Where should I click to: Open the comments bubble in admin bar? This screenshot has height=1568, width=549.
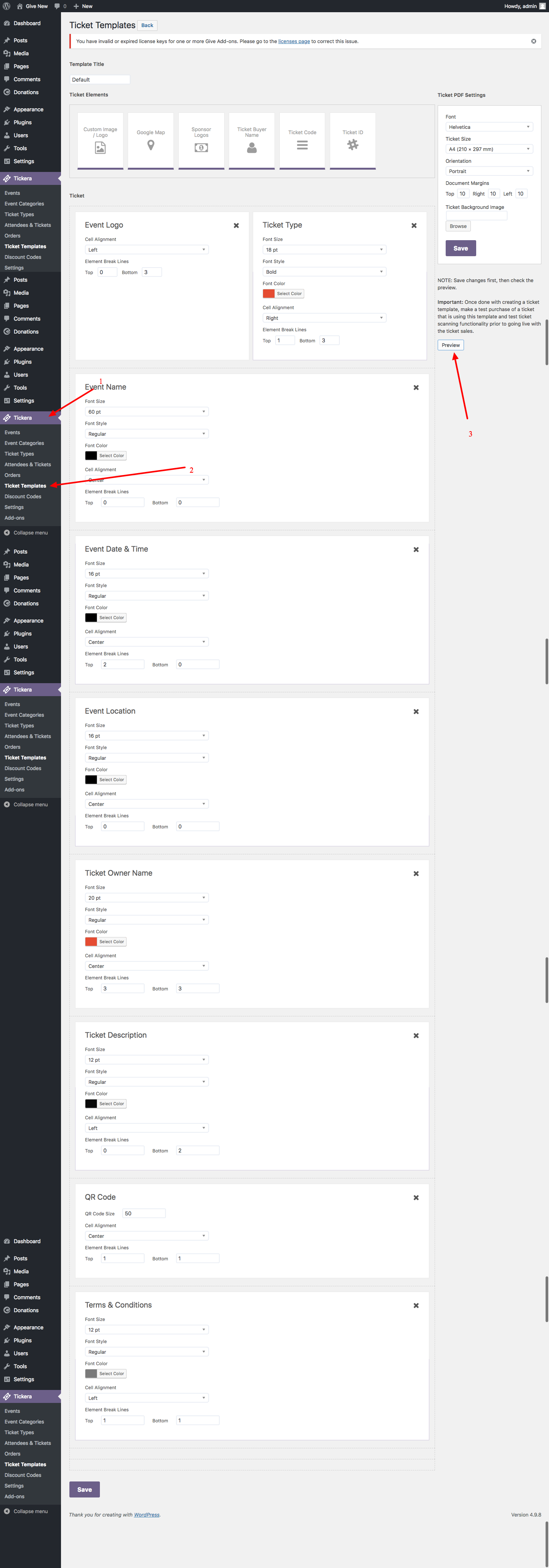tap(60, 6)
